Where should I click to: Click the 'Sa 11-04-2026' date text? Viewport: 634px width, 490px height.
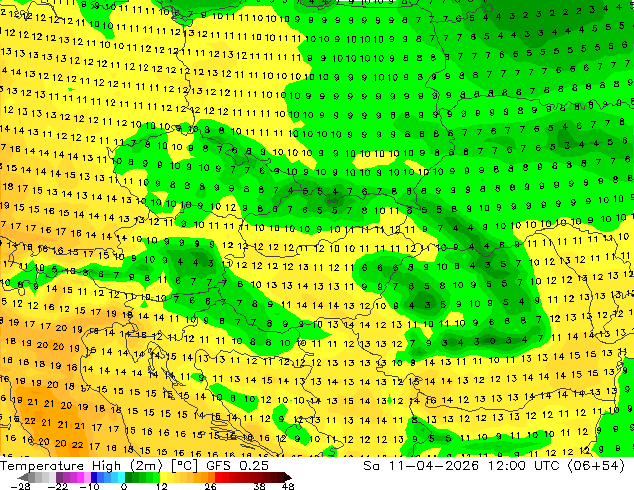(x=421, y=466)
